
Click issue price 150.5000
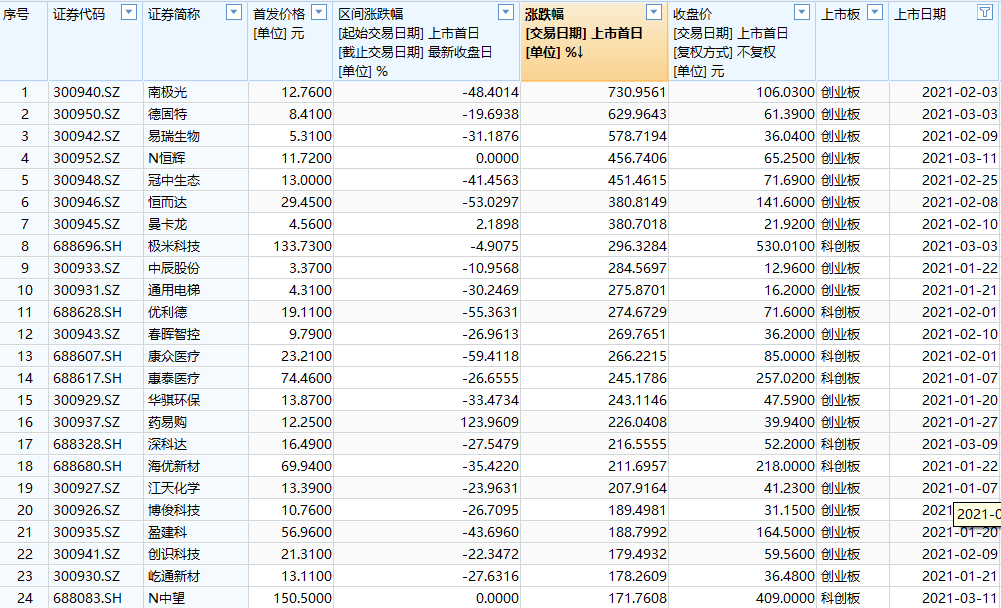click(x=303, y=598)
